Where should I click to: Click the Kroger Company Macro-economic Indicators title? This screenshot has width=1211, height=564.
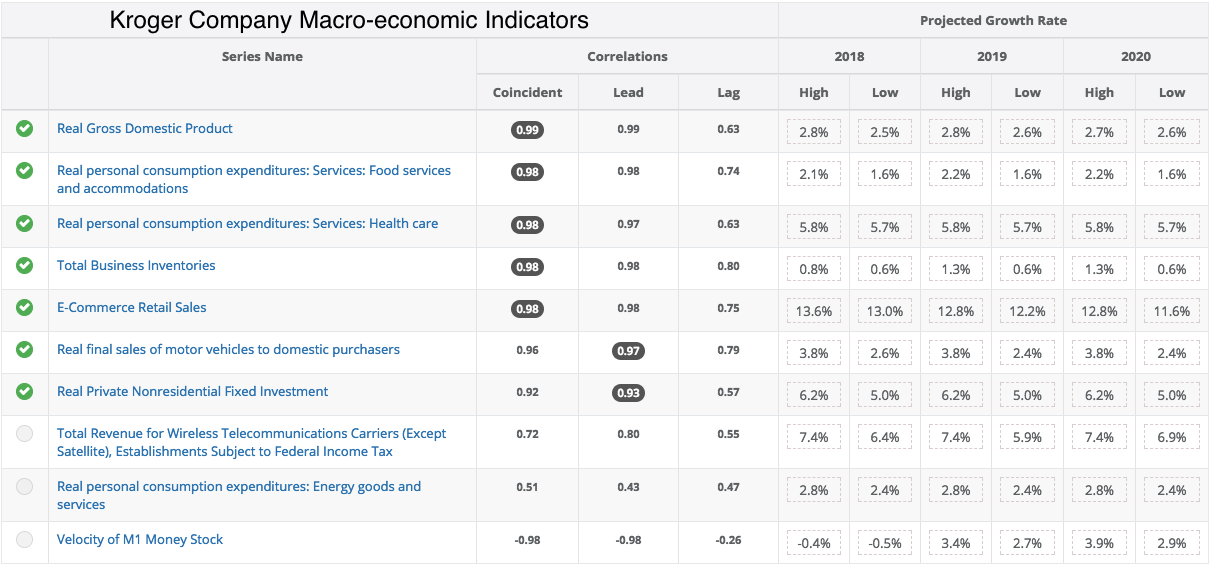click(x=349, y=20)
